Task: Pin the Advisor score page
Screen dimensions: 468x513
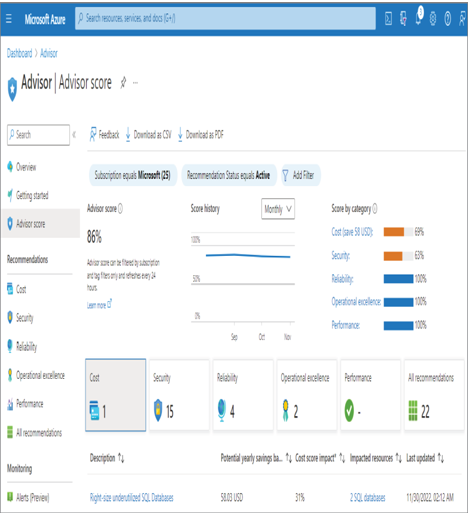Action: click(x=123, y=82)
